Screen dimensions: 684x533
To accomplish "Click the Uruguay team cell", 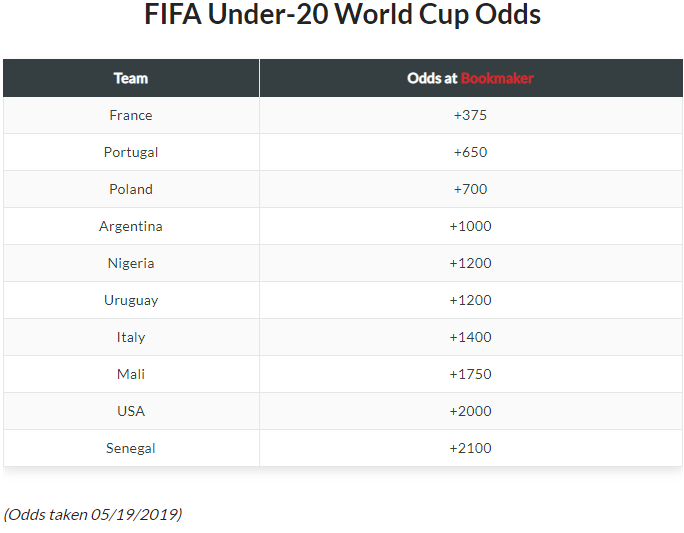I will click(131, 301).
